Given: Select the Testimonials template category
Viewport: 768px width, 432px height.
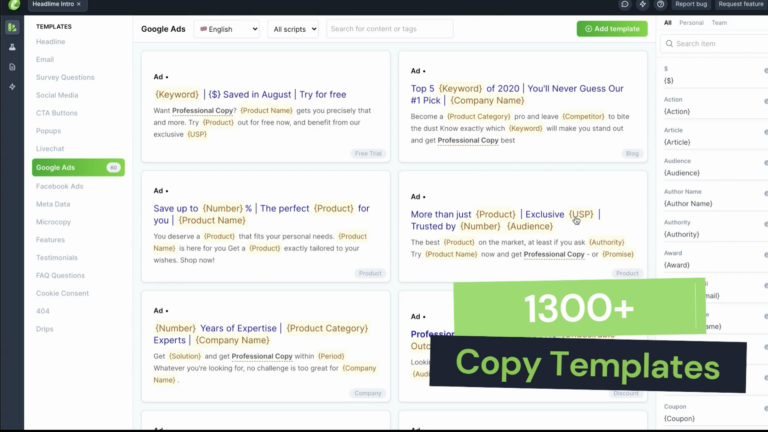Looking at the screenshot, I should (x=56, y=258).
